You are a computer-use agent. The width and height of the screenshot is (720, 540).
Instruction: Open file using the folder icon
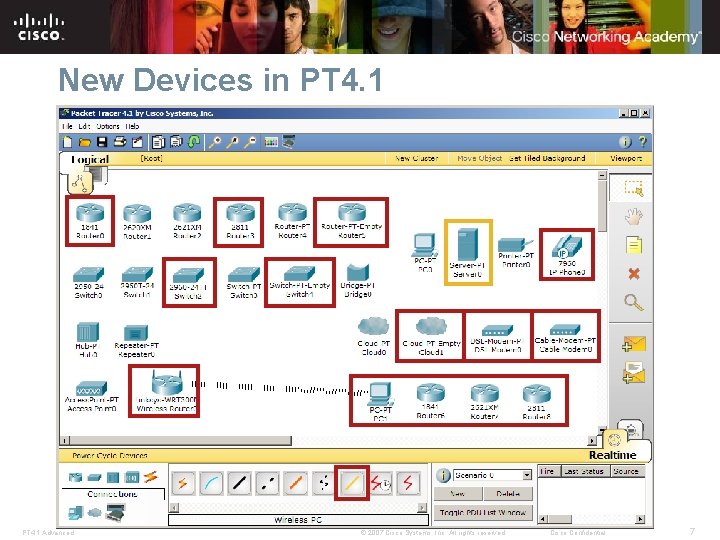(84, 142)
